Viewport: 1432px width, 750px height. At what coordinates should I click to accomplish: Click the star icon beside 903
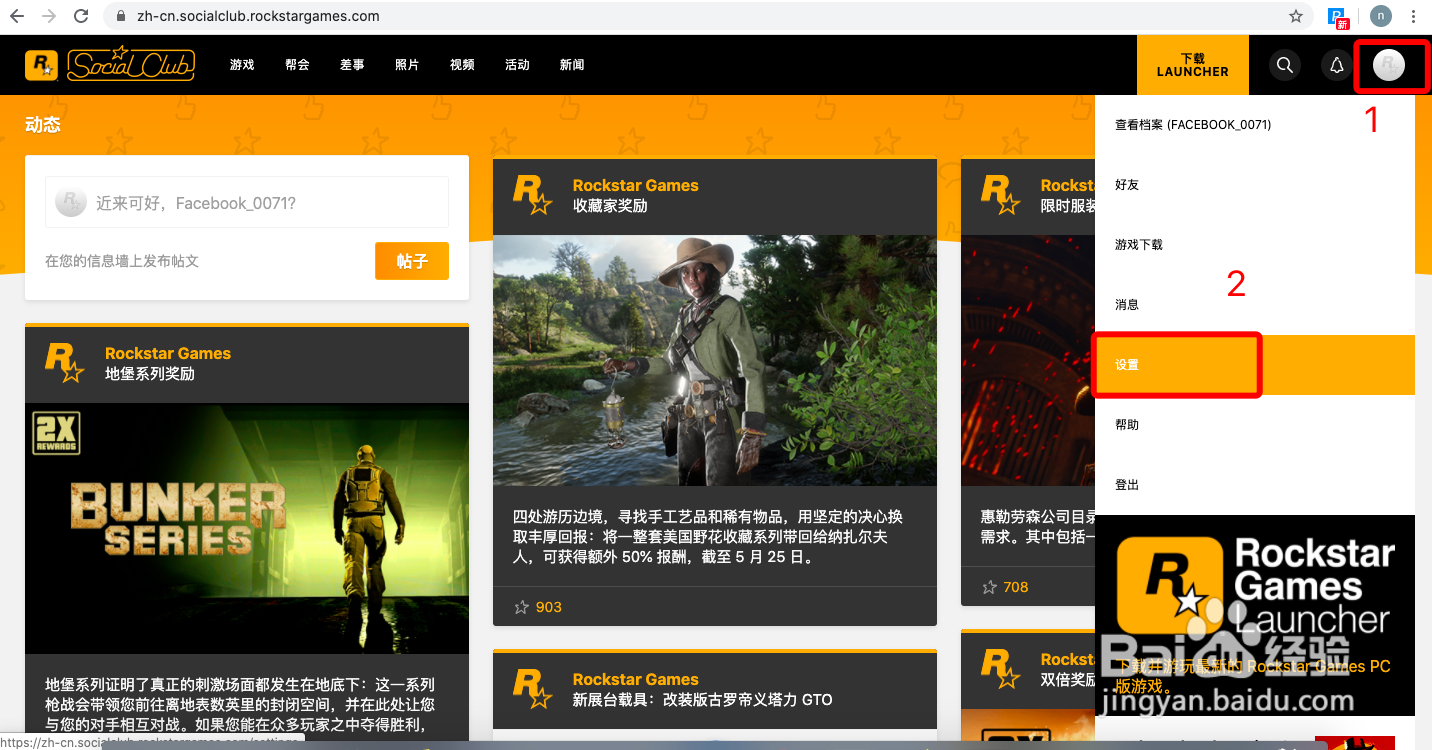[521, 607]
